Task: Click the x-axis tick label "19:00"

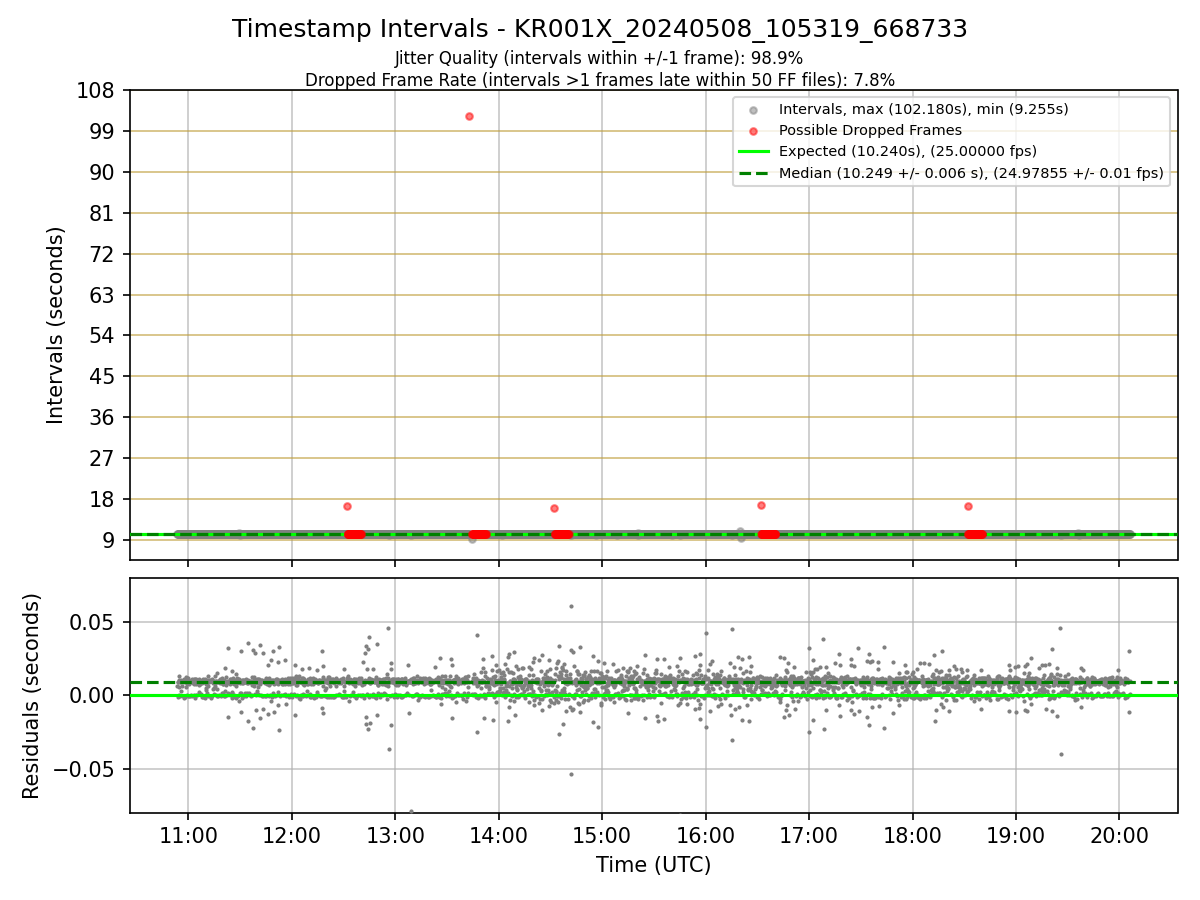Action: pyautogui.click(x=1016, y=836)
